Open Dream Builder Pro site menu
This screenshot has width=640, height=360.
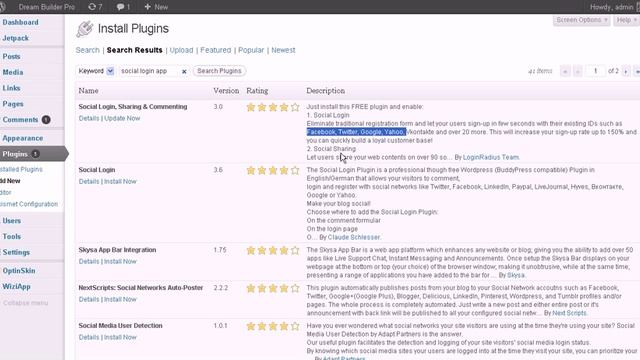[47, 7]
